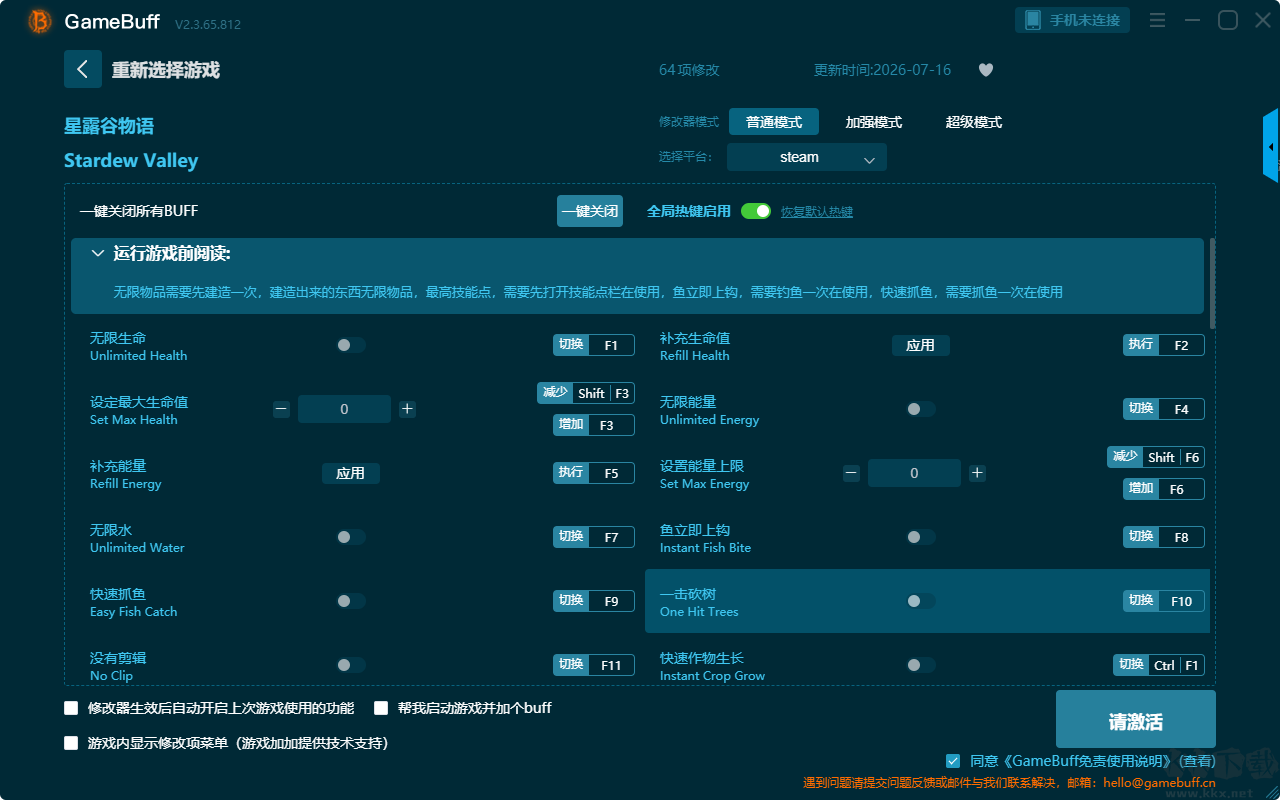Click the 64项修改 text
This screenshot has height=800, width=1280.
(x=689, y=70)
